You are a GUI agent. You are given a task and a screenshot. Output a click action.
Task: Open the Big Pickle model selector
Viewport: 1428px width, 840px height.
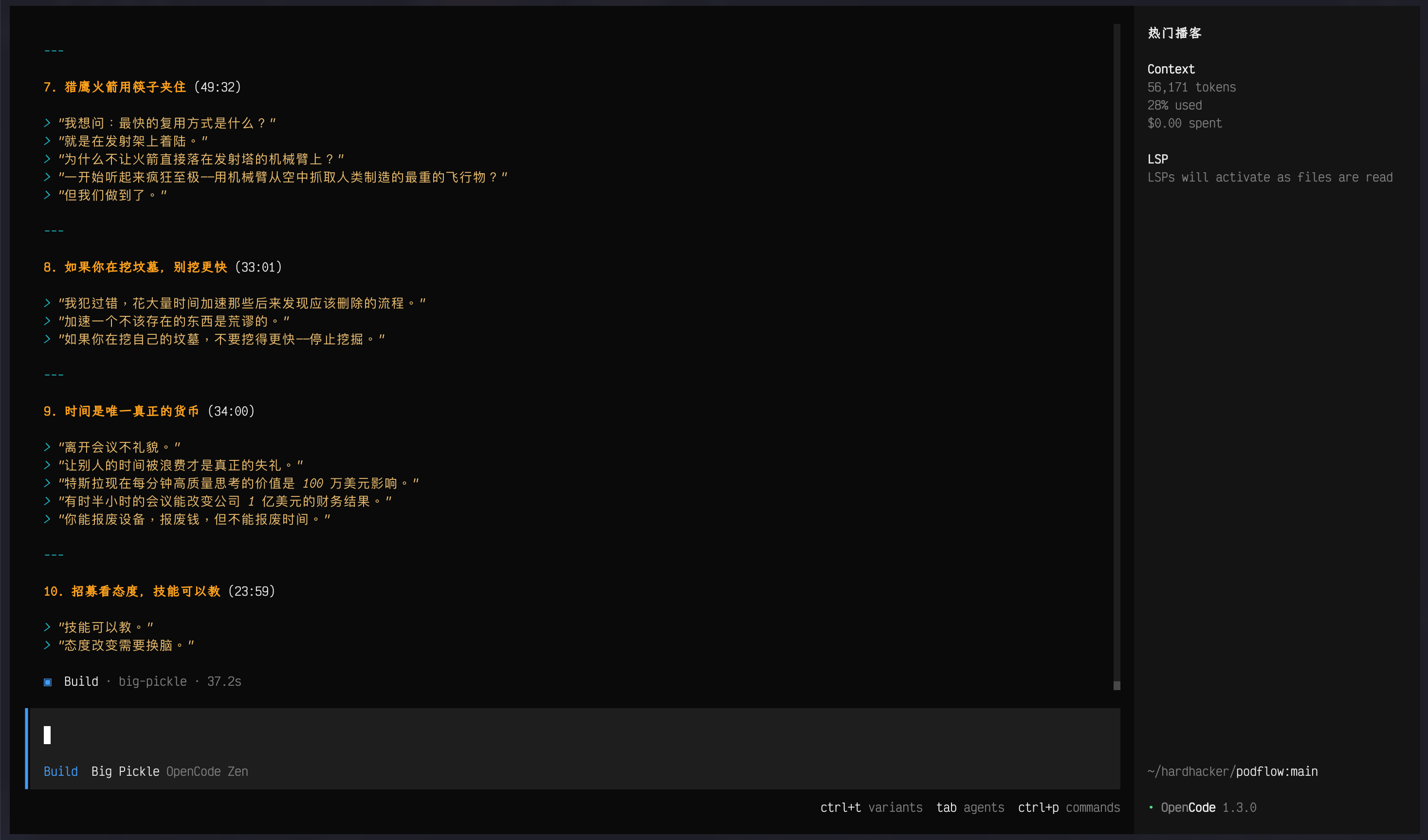[x=125, y=771]
